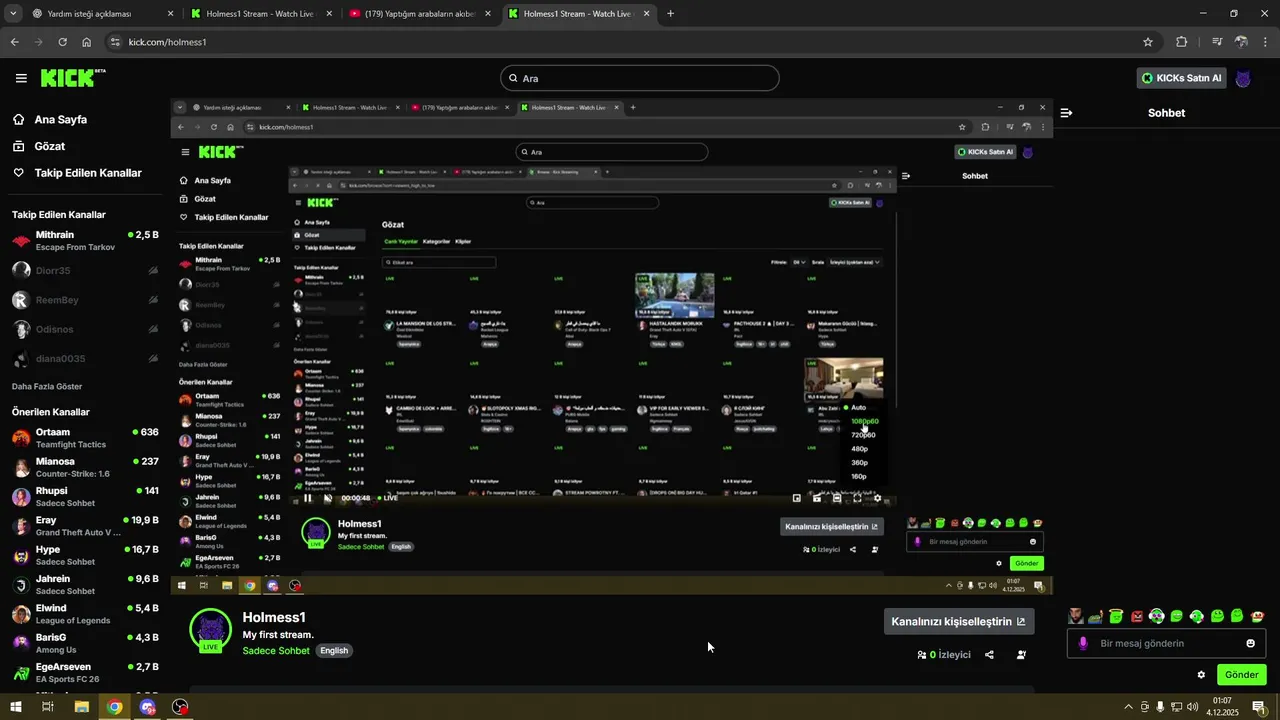Open Chrome media controls icon
Viewport: 1280px width, 720px height.
(x=1217, y=42)
